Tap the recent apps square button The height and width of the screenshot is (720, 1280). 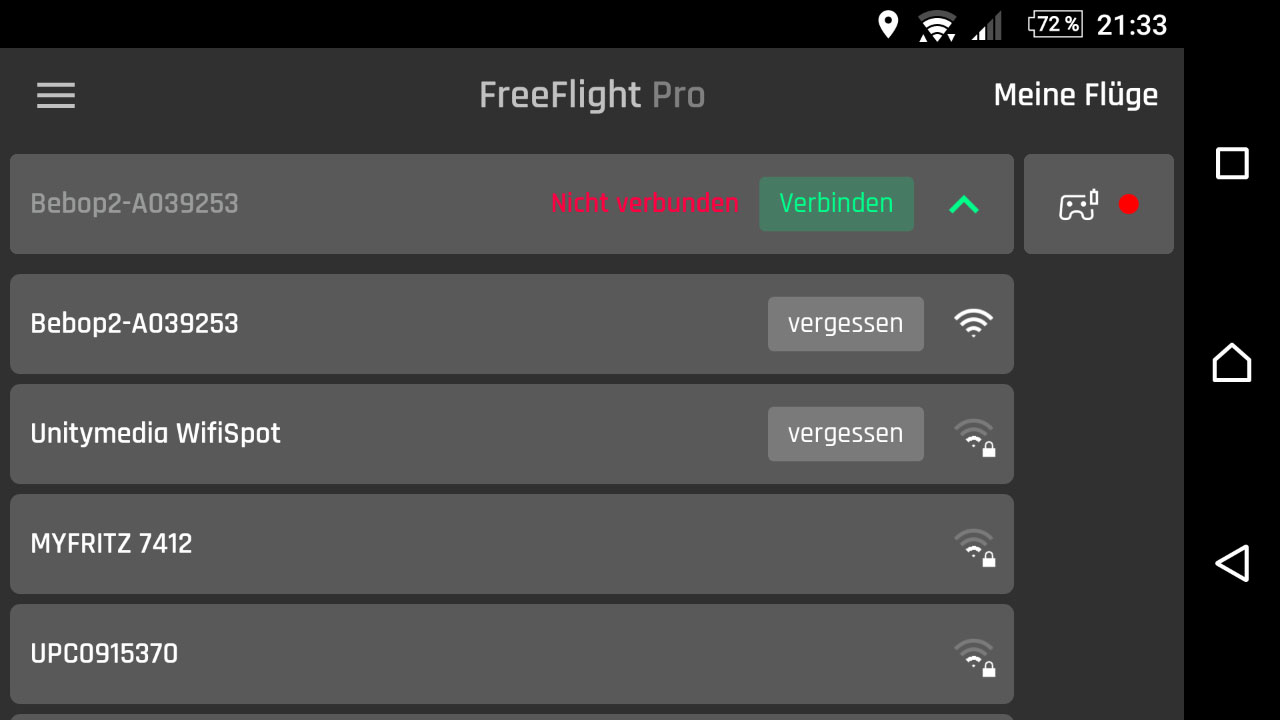(1232, 163)
